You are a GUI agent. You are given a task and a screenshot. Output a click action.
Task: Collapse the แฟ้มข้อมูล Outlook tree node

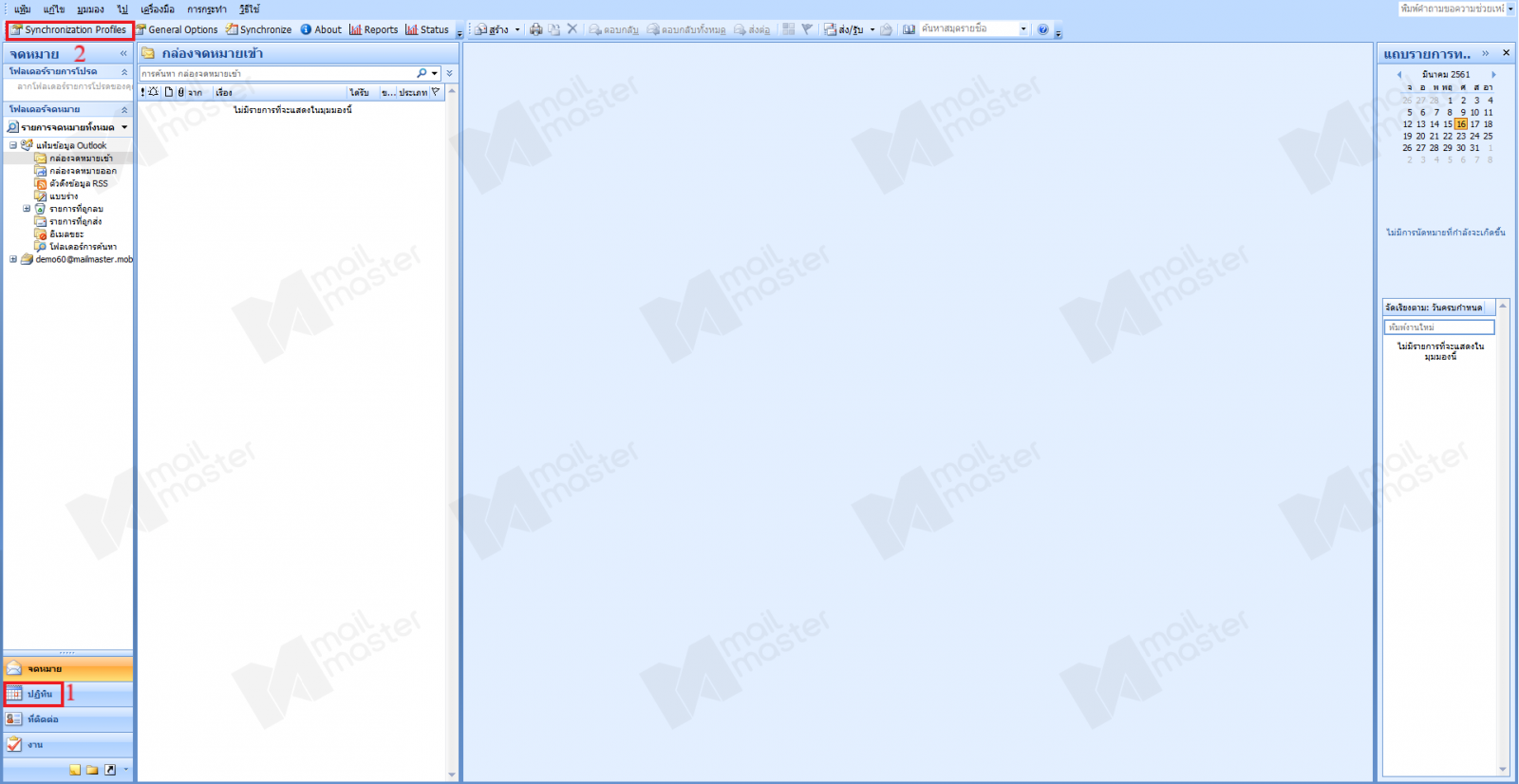(x=13, y=145)
